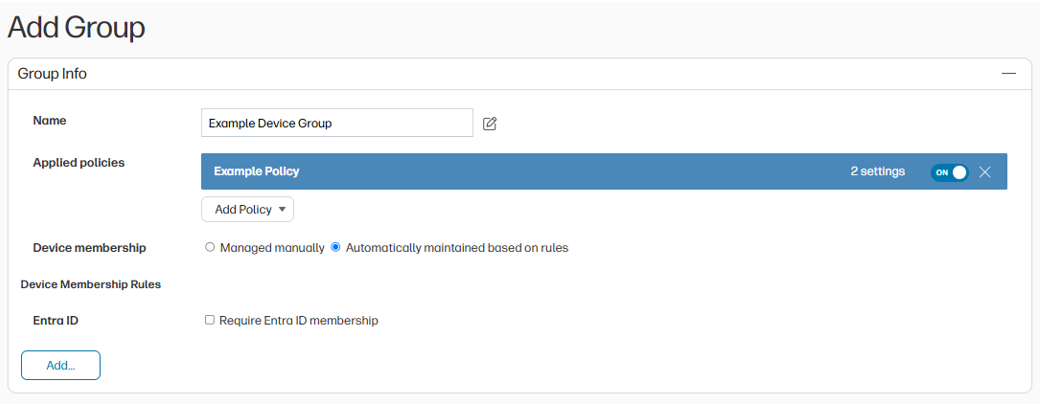
Task: Toggle the Example Policy ON switch
Action: pyautogui.click(x=949, y=172)
